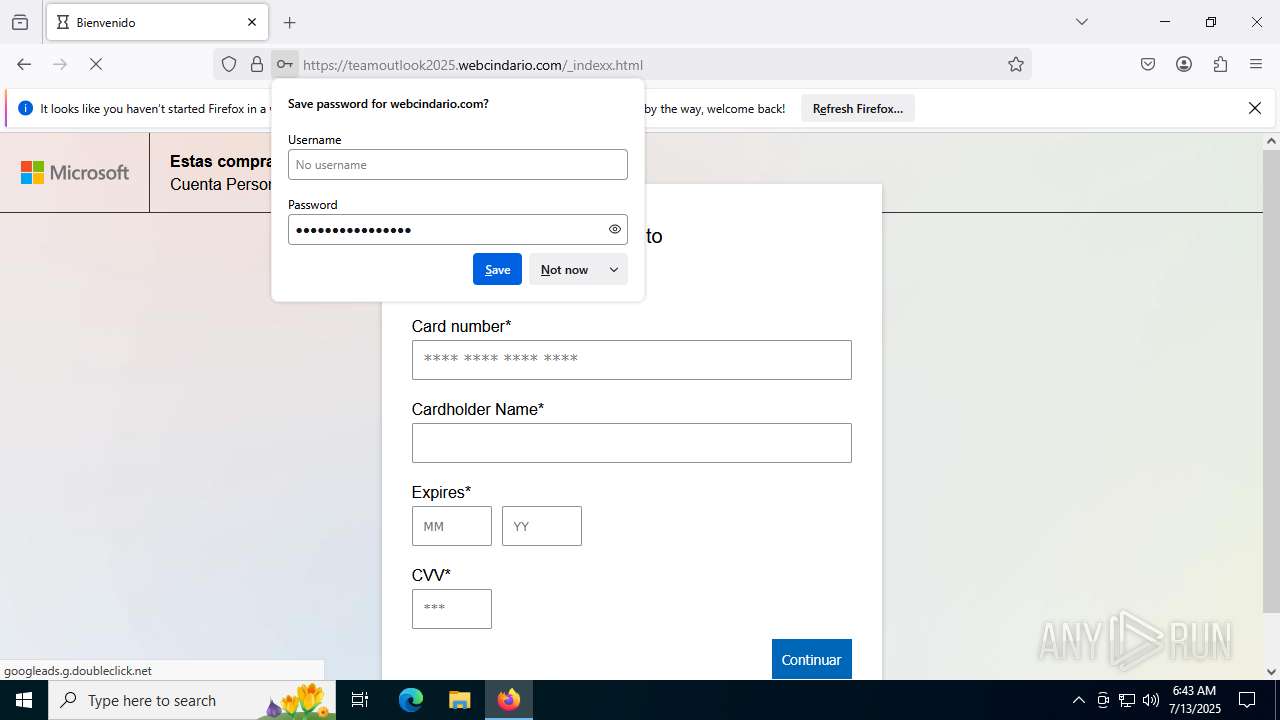The image size is (1280, 720).
Task: Click the password key icon in address bar
Action: pos(285,65)
